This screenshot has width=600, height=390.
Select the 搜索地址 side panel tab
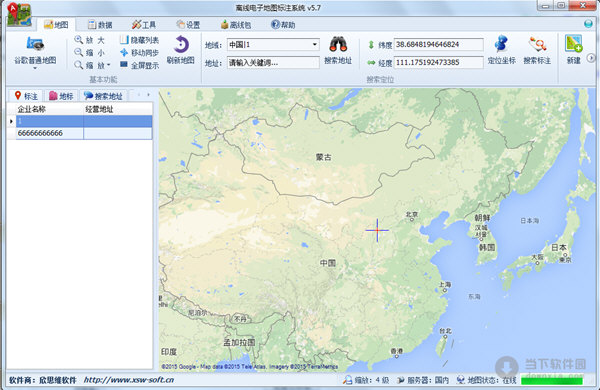(x=103, y=96)
